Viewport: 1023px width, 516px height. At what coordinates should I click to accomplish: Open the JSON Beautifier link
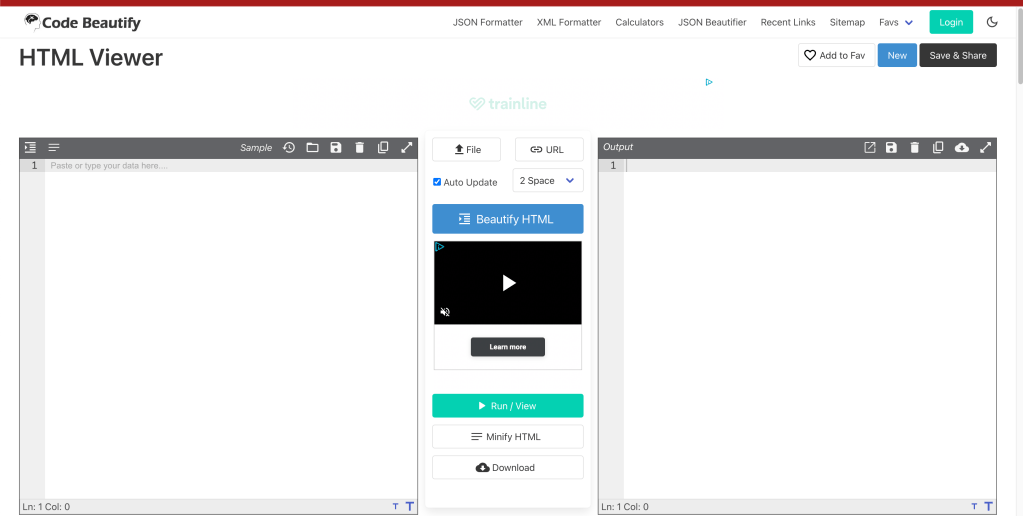[712, 22]
